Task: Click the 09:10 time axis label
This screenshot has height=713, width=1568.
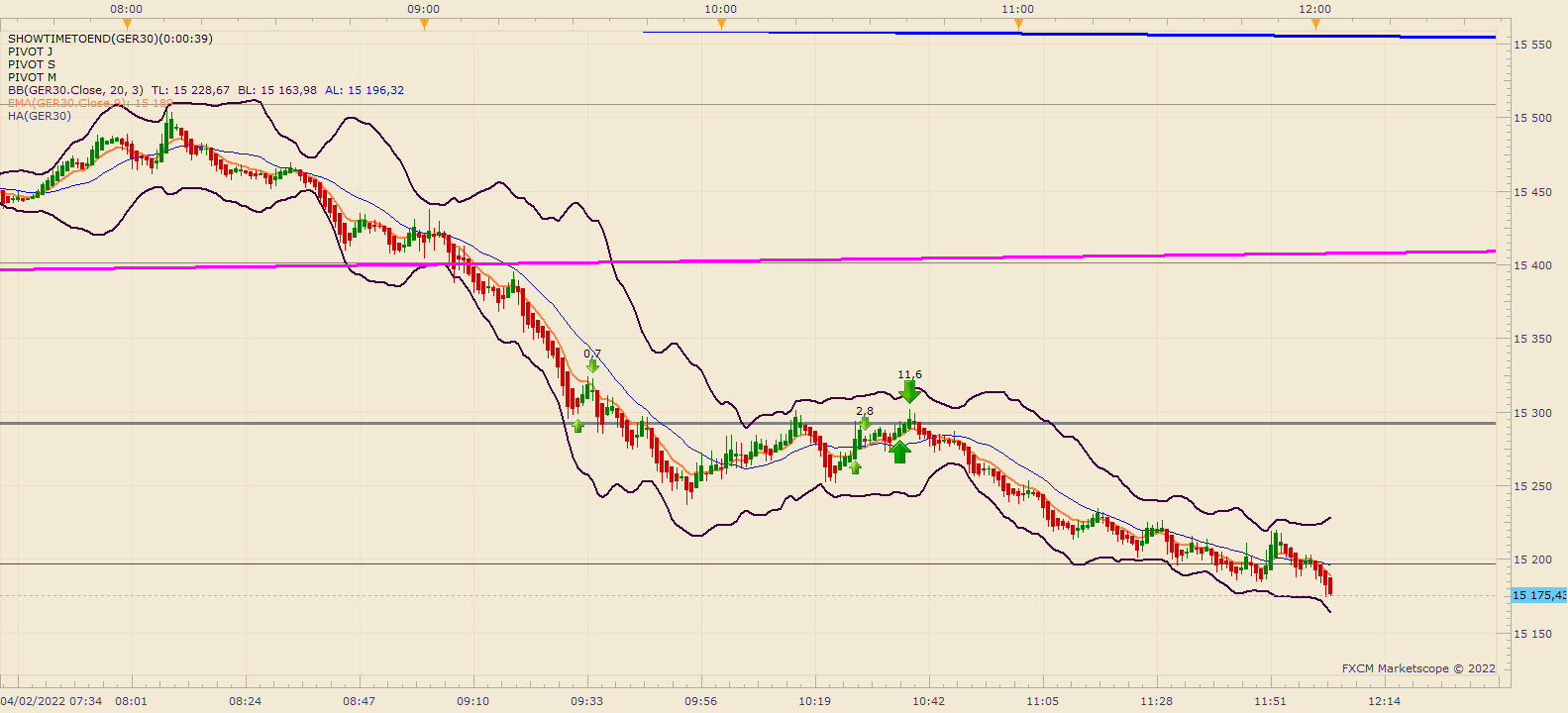Action: 473,701
